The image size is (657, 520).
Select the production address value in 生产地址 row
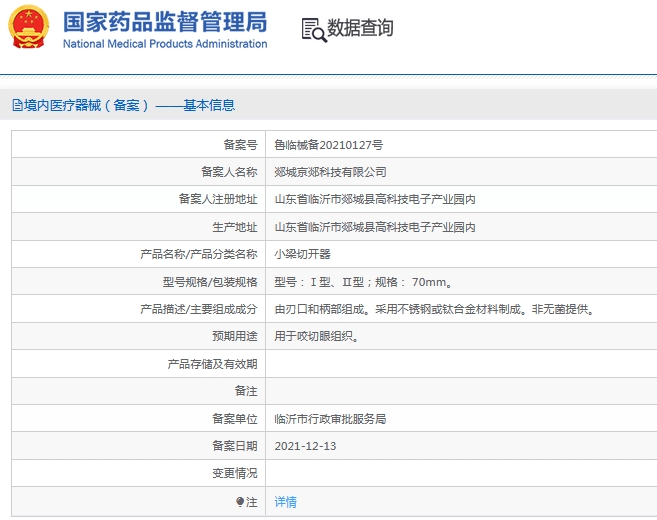(375, 227)
